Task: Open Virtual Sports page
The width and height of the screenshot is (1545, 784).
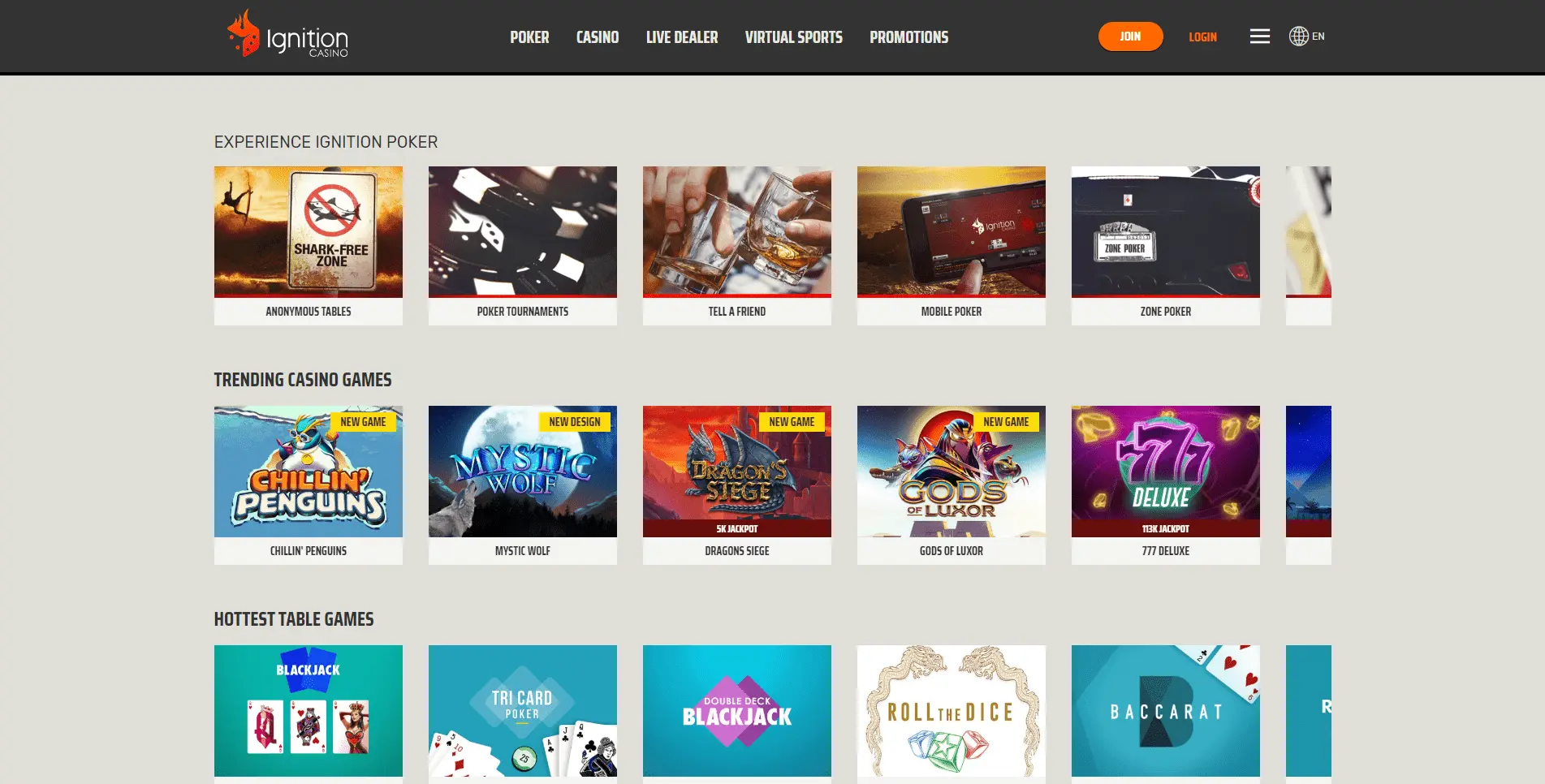Action: point(793,37)
